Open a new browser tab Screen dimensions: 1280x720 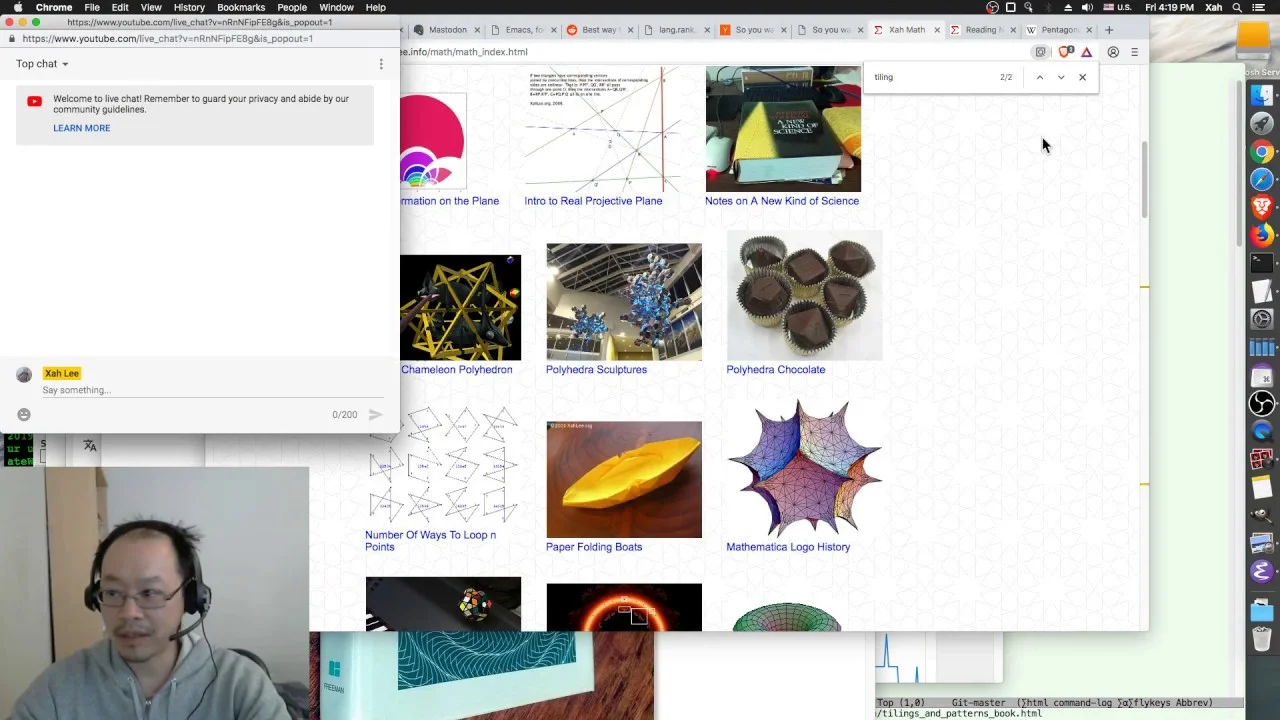[1109, 30]
